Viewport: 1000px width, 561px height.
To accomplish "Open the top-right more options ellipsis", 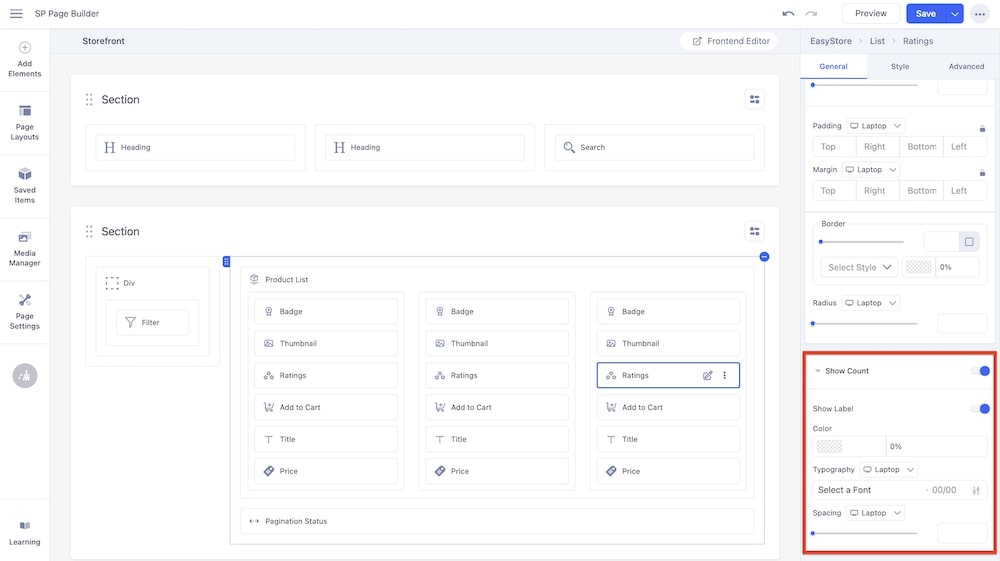I will (x=979, y=14).
